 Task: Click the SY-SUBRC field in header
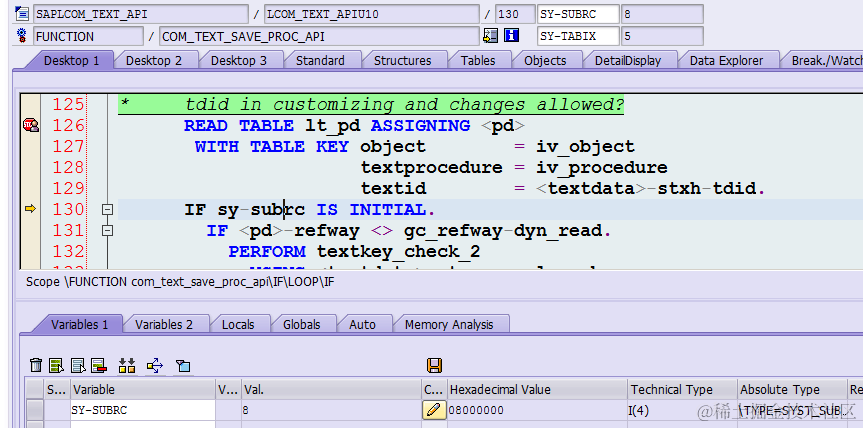578,14
